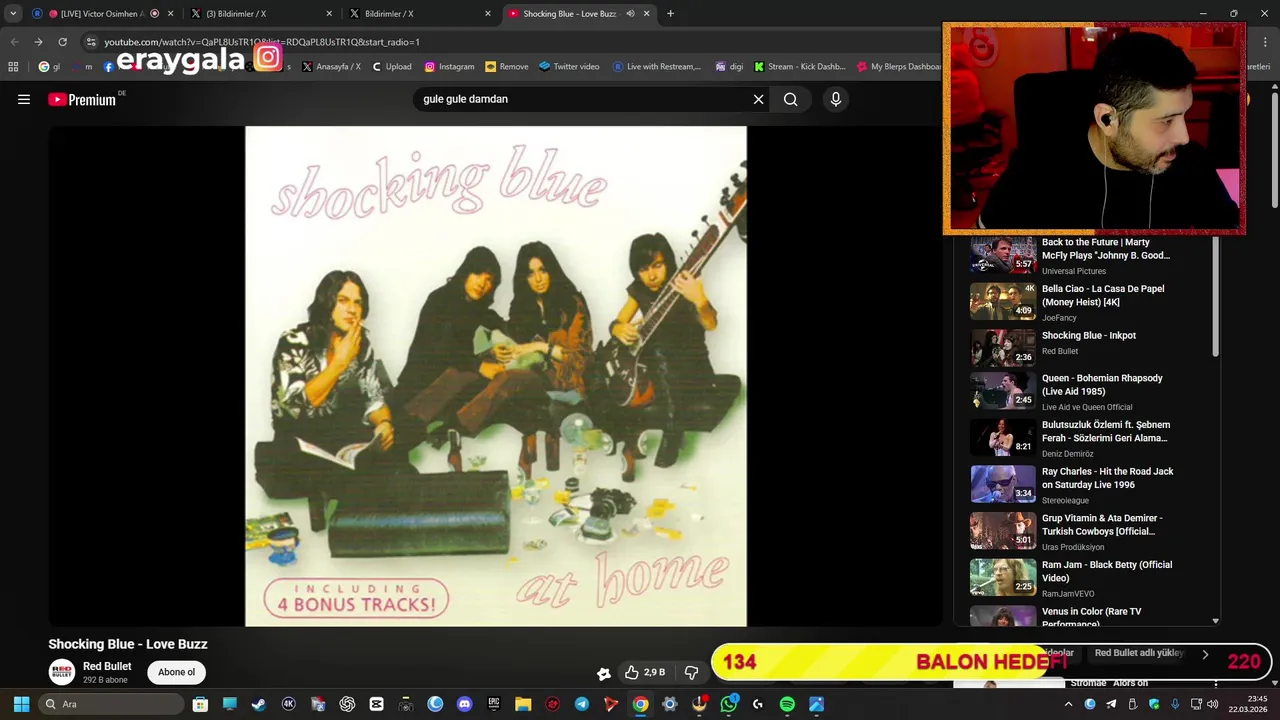Open Upload bookmark
This screenshot has width=1280, height=720.
[x=391, y=67]
